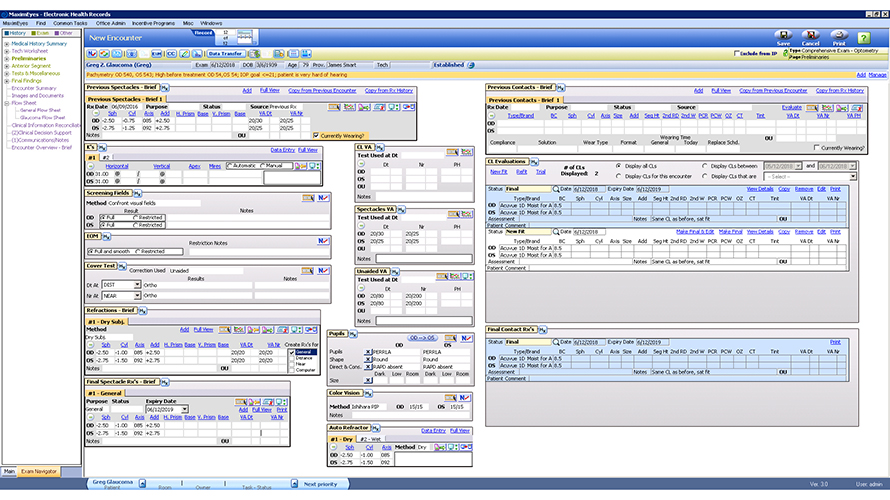This screenshot has height=500, width=890.
Task: Open the Office Admin menu
Action: pos(111,22)
